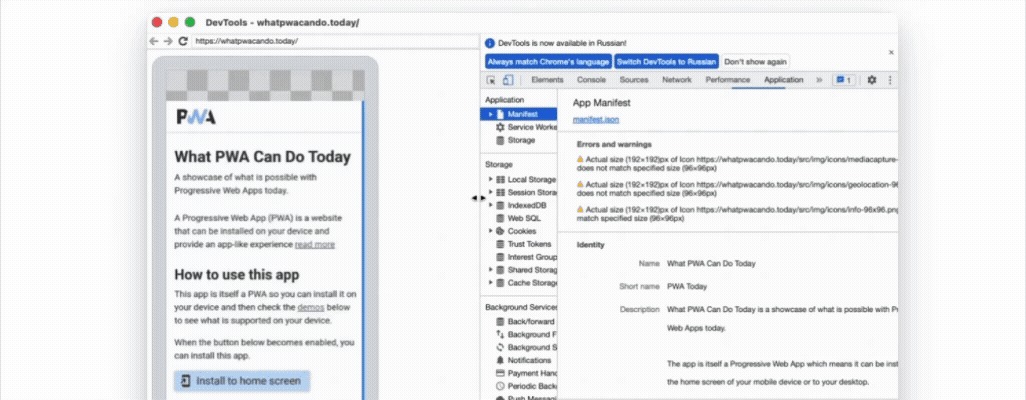Expand the Session Storage tree item

[x=491, y=192]
